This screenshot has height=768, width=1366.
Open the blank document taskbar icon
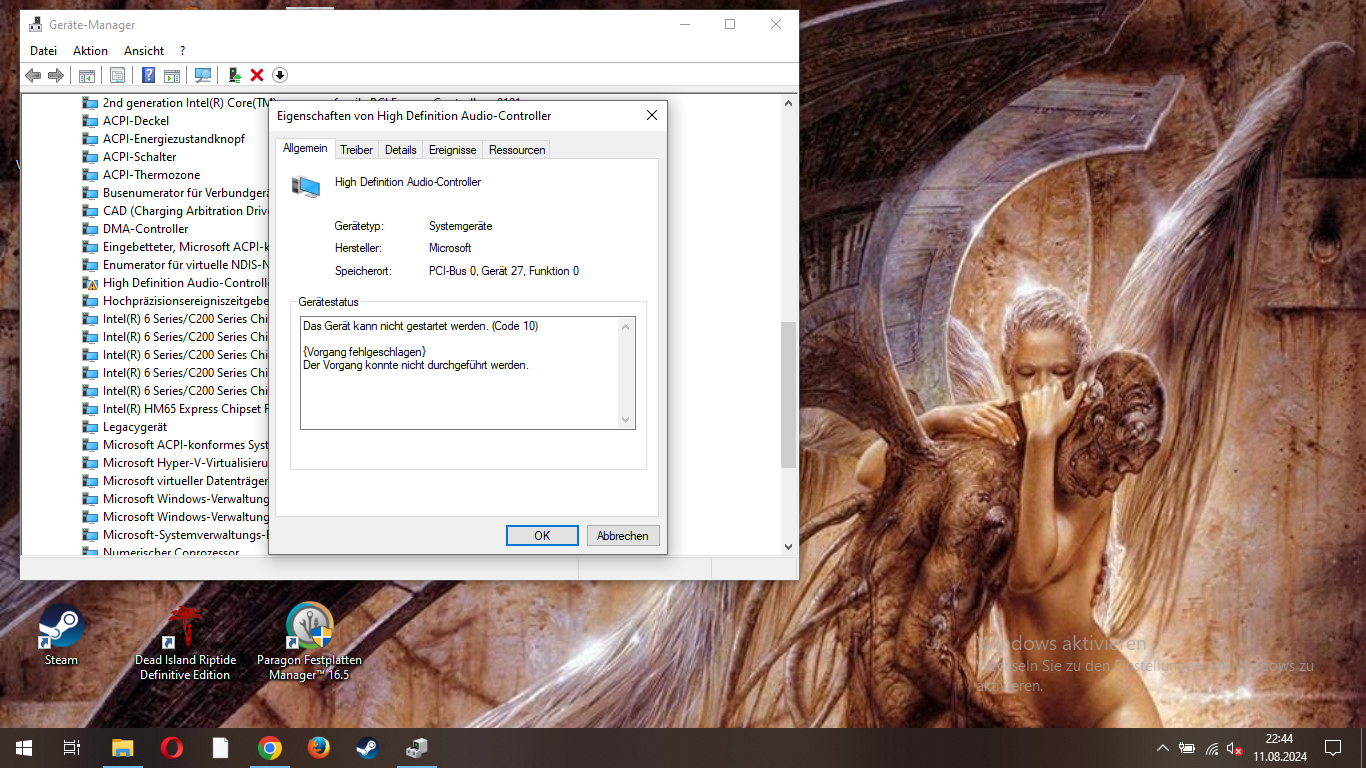click(x=220, y=748)
